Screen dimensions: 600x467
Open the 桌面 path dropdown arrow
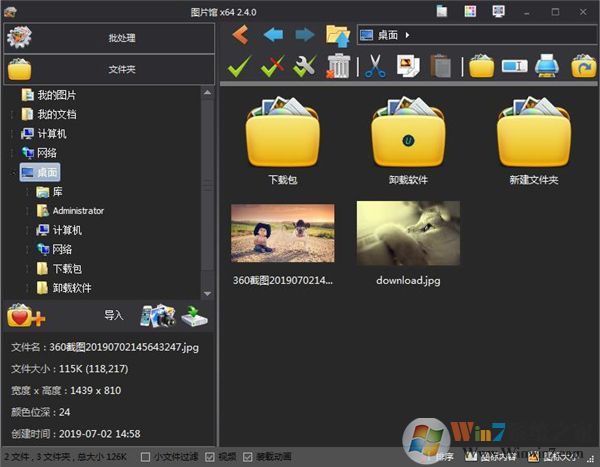tap(409, 36)
